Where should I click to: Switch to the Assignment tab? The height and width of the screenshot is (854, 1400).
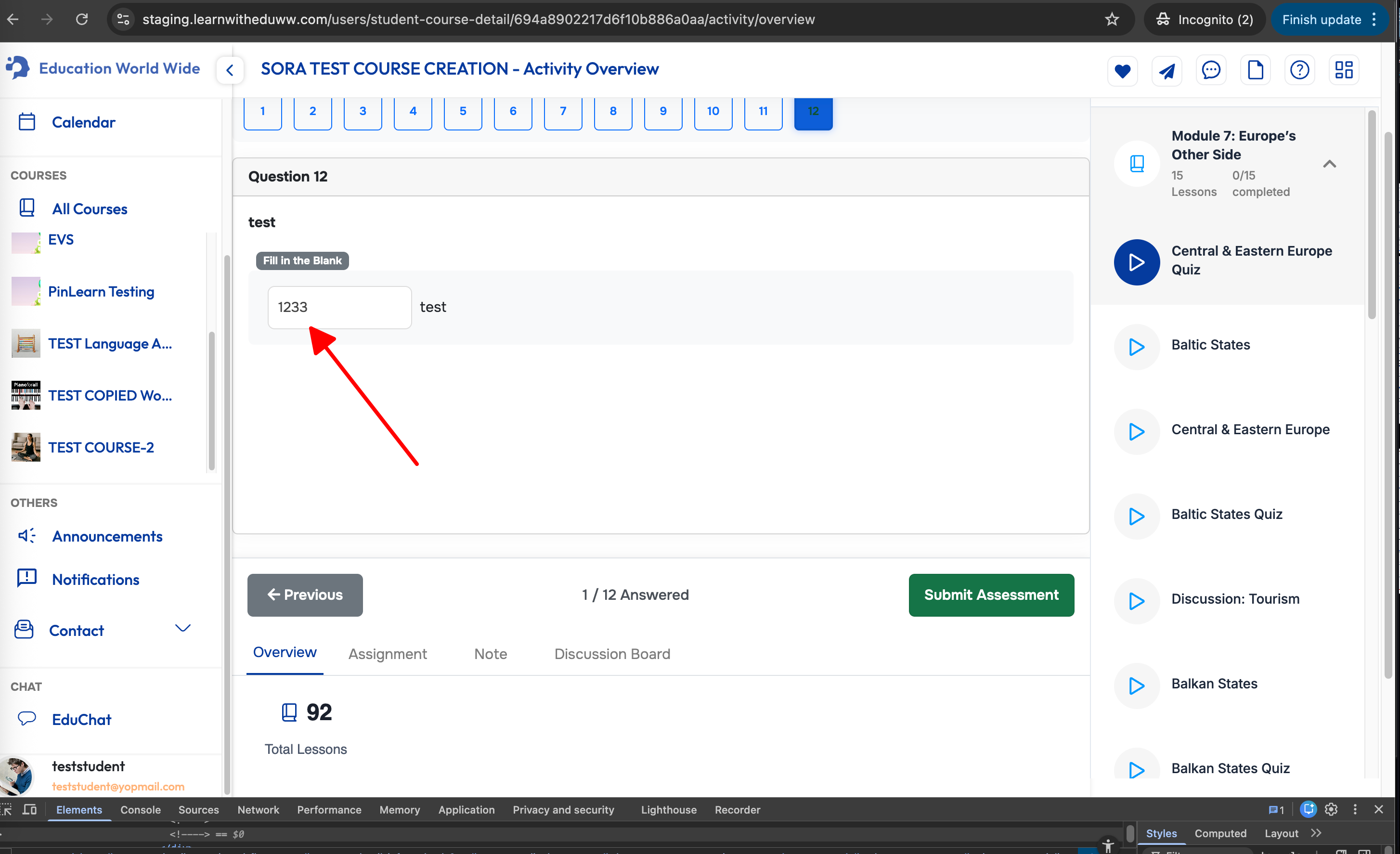(388, 653)
